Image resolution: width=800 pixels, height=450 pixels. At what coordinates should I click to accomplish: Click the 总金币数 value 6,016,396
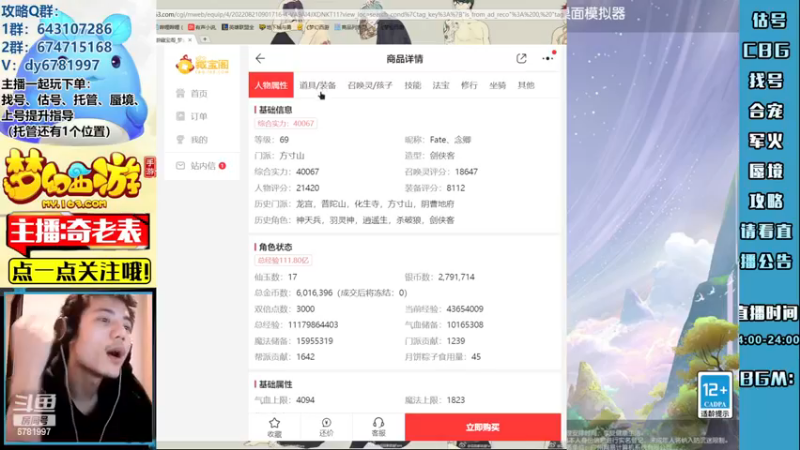tap(314, 293)
